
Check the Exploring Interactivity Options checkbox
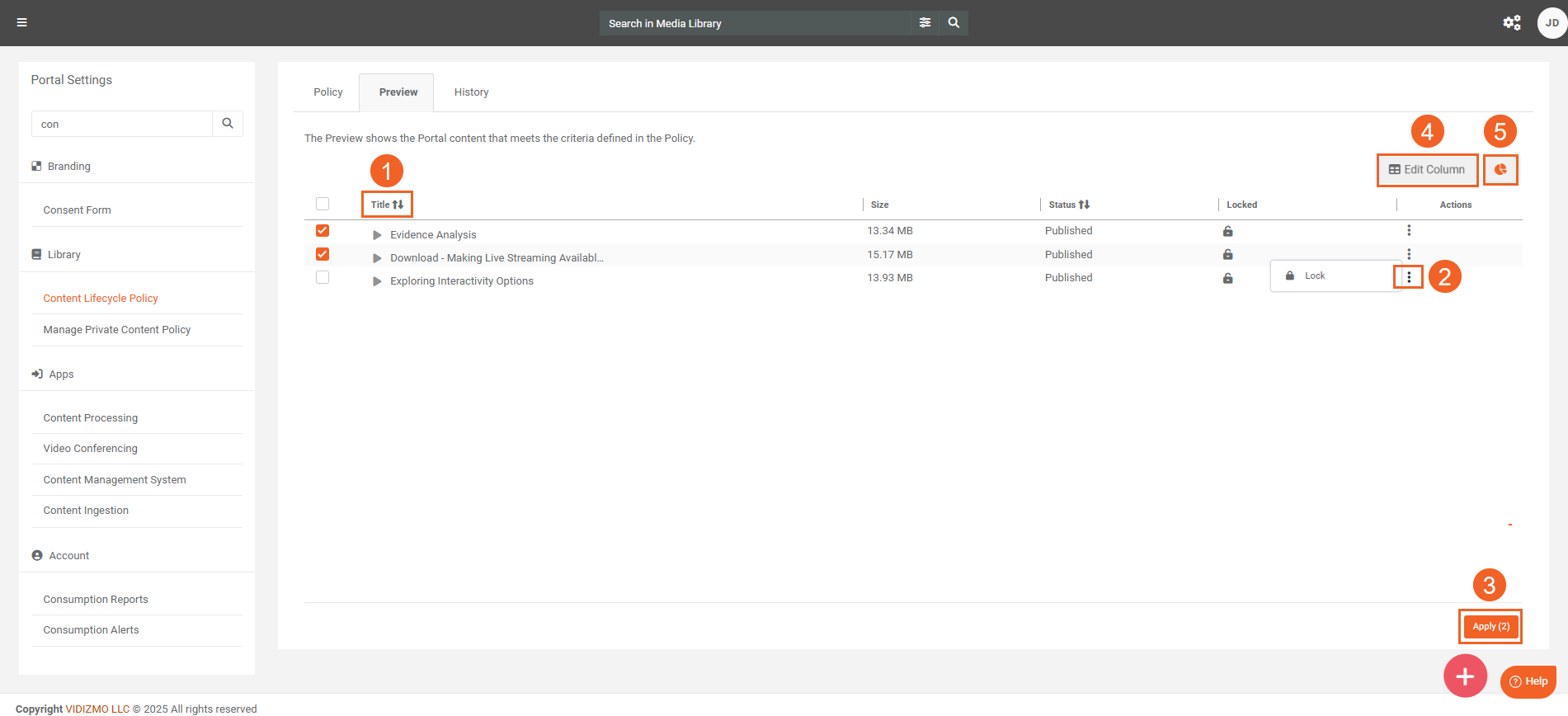coord(323,278)
